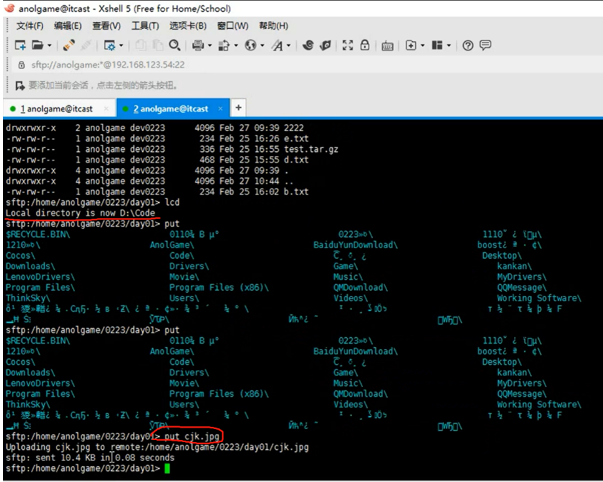This screenshot has height=482, width=603.
Task: Click the New session toolbar icon
Action: tap(20, 45)
